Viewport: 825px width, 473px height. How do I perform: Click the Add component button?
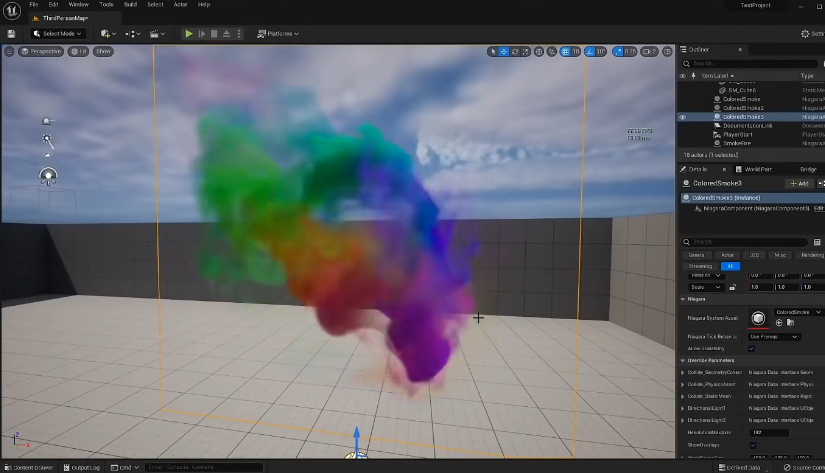point(799,183)
